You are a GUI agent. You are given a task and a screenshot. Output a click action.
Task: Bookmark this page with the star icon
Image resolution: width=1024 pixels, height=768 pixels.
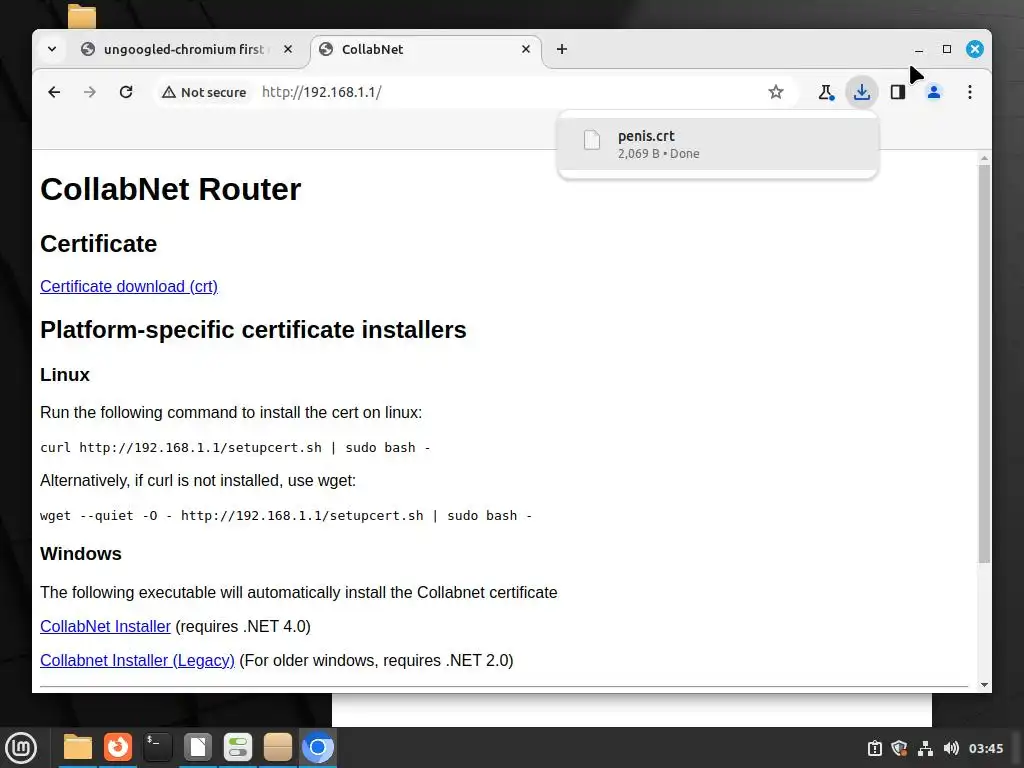coord(775,92)
